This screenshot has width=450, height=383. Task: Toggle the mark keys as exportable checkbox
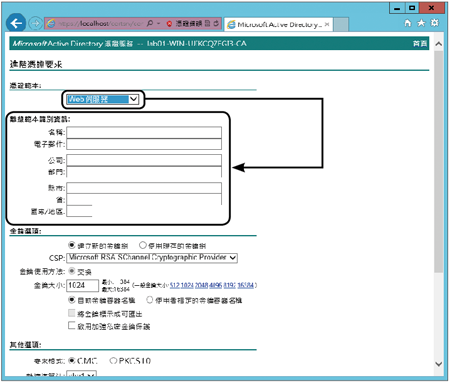(71, 313)
